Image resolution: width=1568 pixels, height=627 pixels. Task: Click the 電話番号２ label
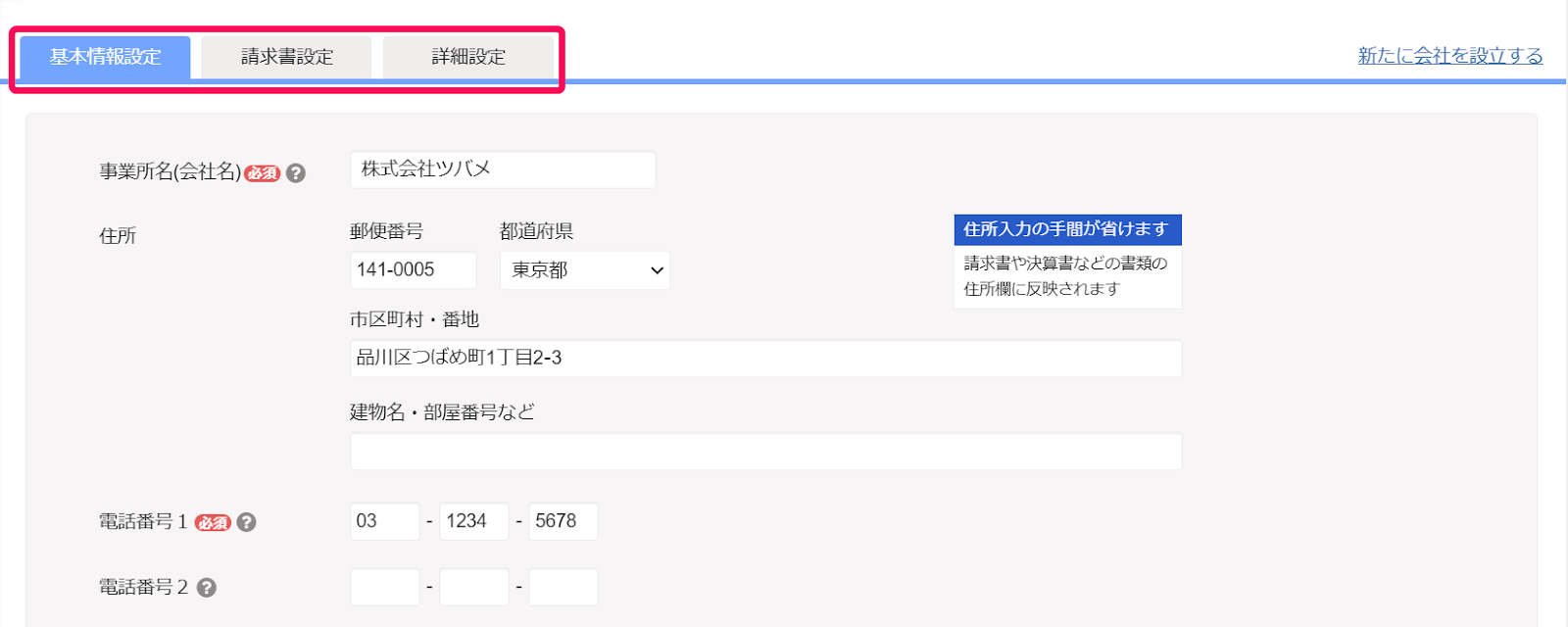pyautogui.click(x=143, y=588)
